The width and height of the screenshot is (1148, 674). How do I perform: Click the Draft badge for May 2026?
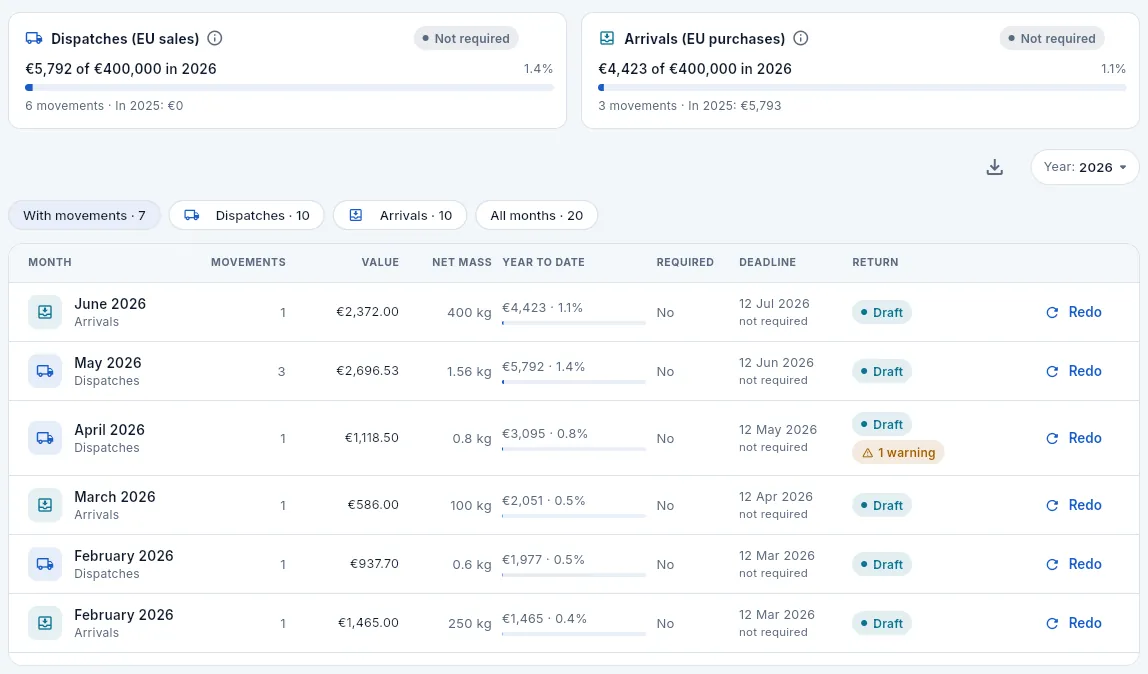(x=882, y=372)
